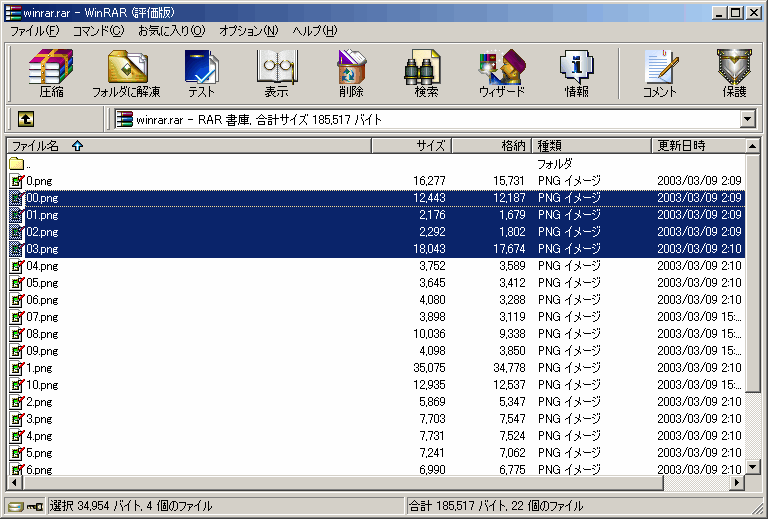Viewport: 768px width, 519px height.
Task: Click the vertical scrollbar down arrow
Action: (752, 466)
